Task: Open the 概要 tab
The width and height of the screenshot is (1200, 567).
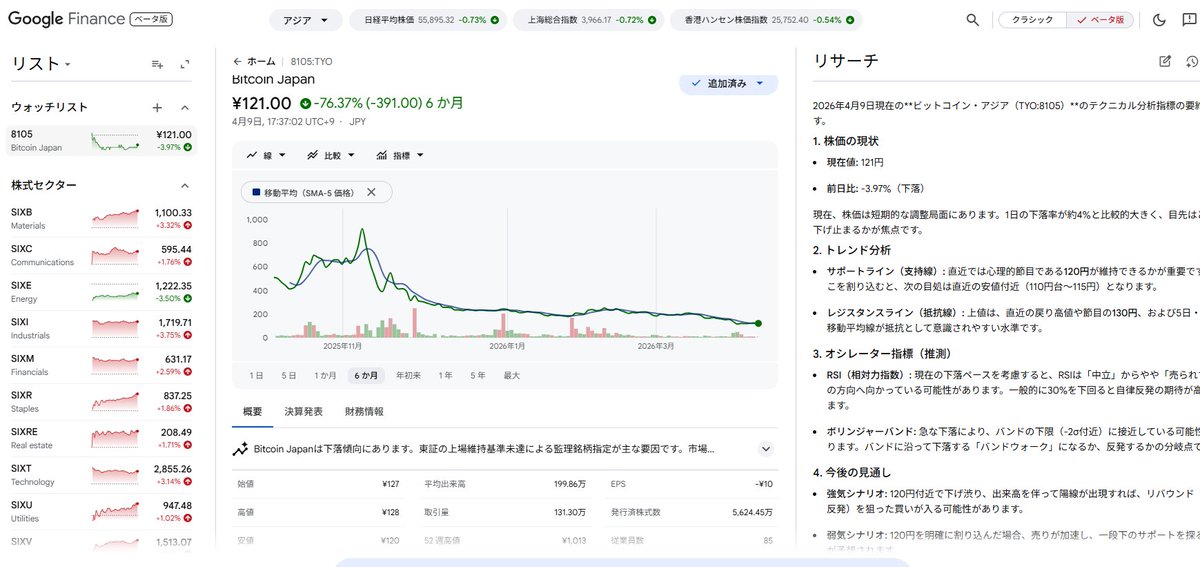Action: (252, 411)
